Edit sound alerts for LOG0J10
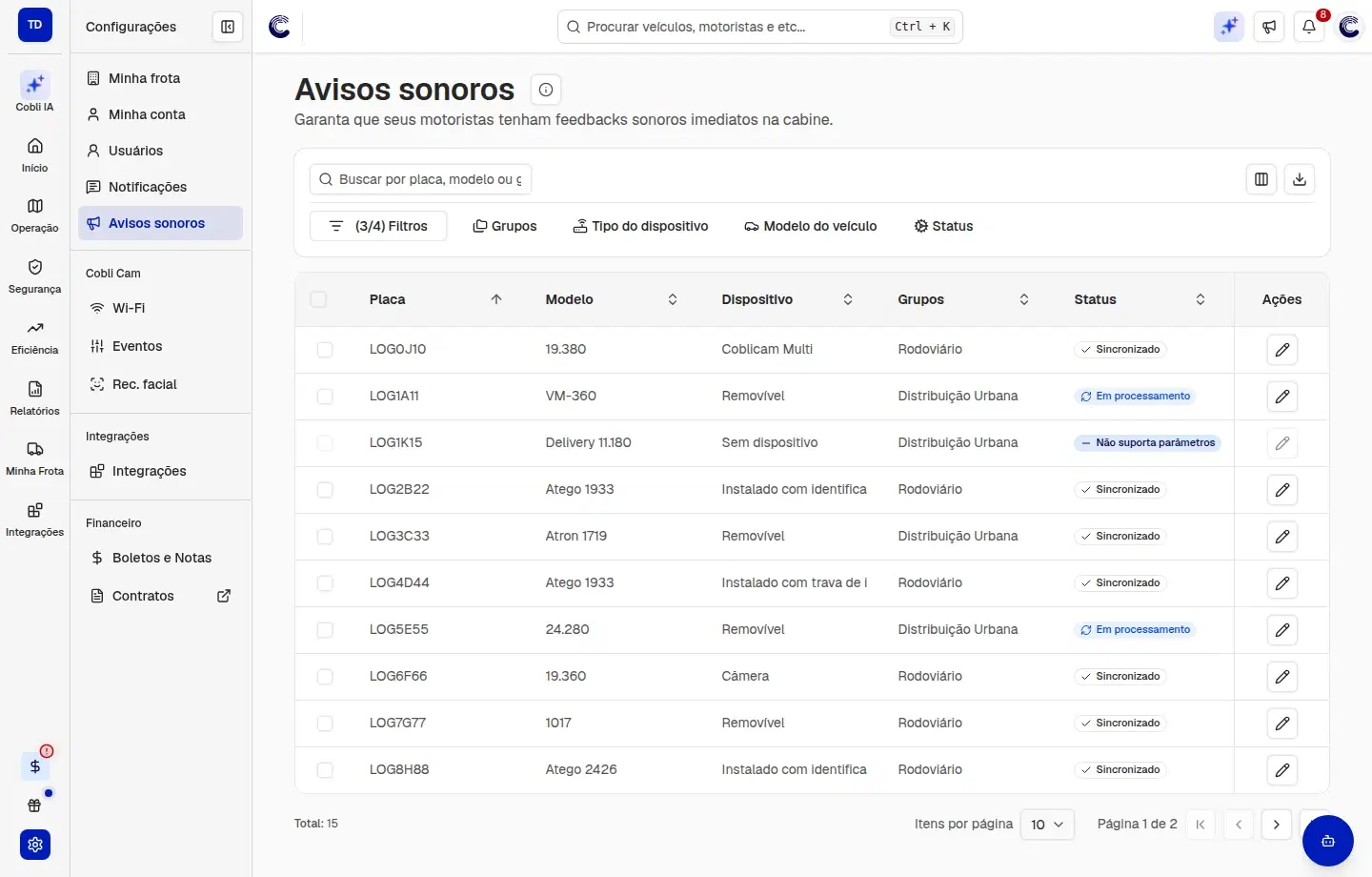 click(1282, 350)
